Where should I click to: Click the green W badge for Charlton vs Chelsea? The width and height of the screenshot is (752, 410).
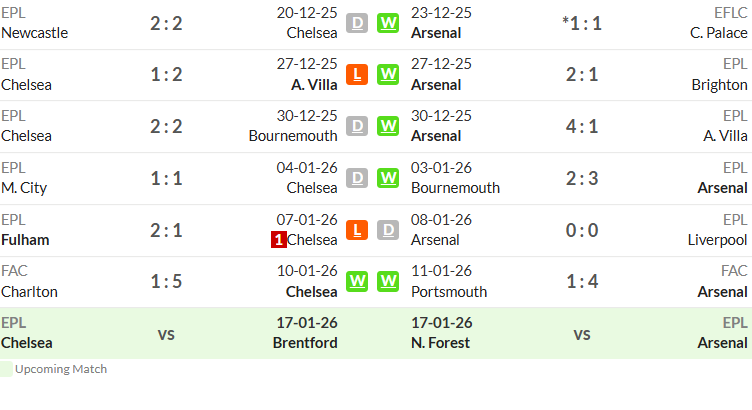[357, 281]
